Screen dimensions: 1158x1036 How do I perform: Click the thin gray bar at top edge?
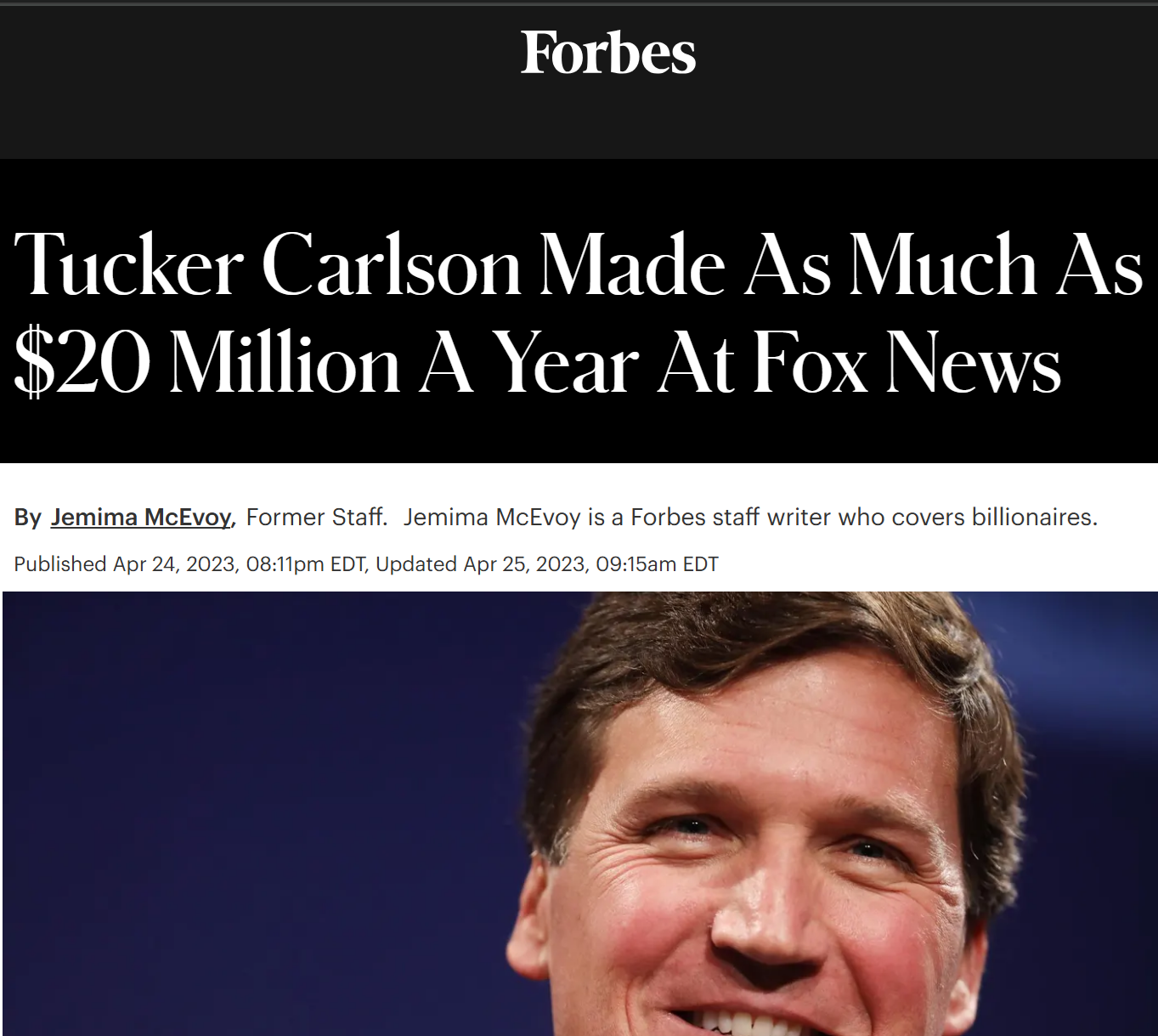(x=579, y=3)
